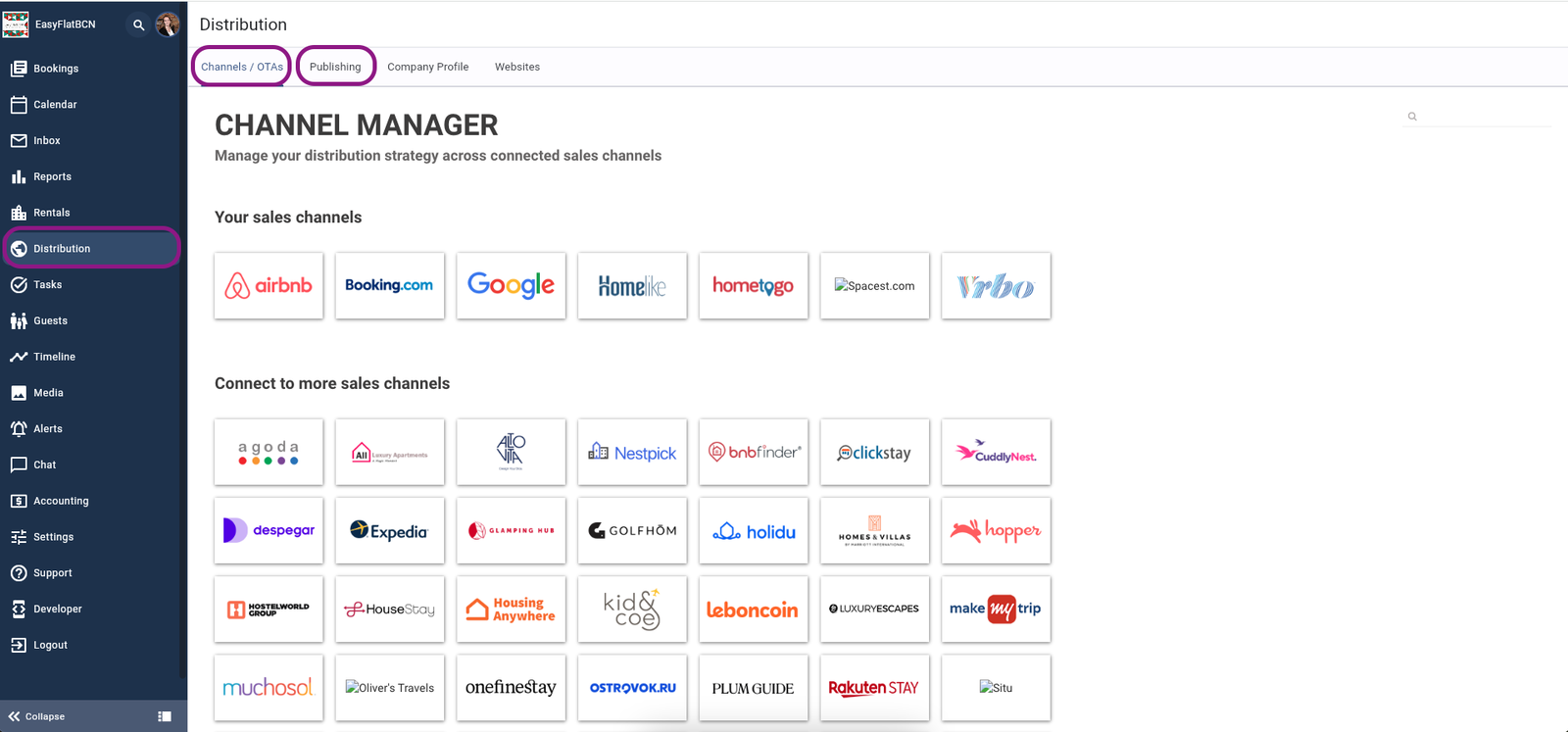Open the Airbnb sales channel tile

(269, 286)
